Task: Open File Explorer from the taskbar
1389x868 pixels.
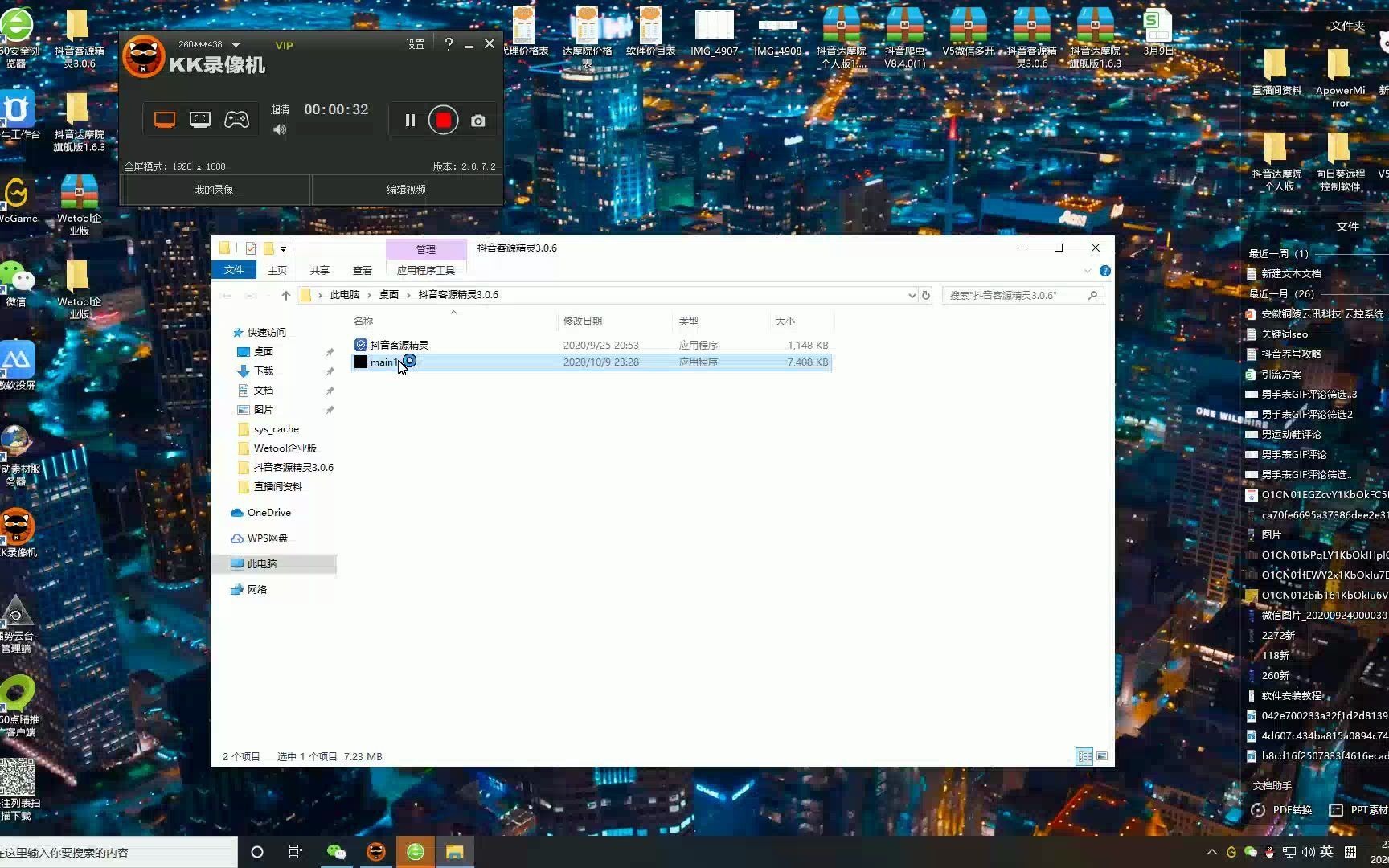Action: 455,852
